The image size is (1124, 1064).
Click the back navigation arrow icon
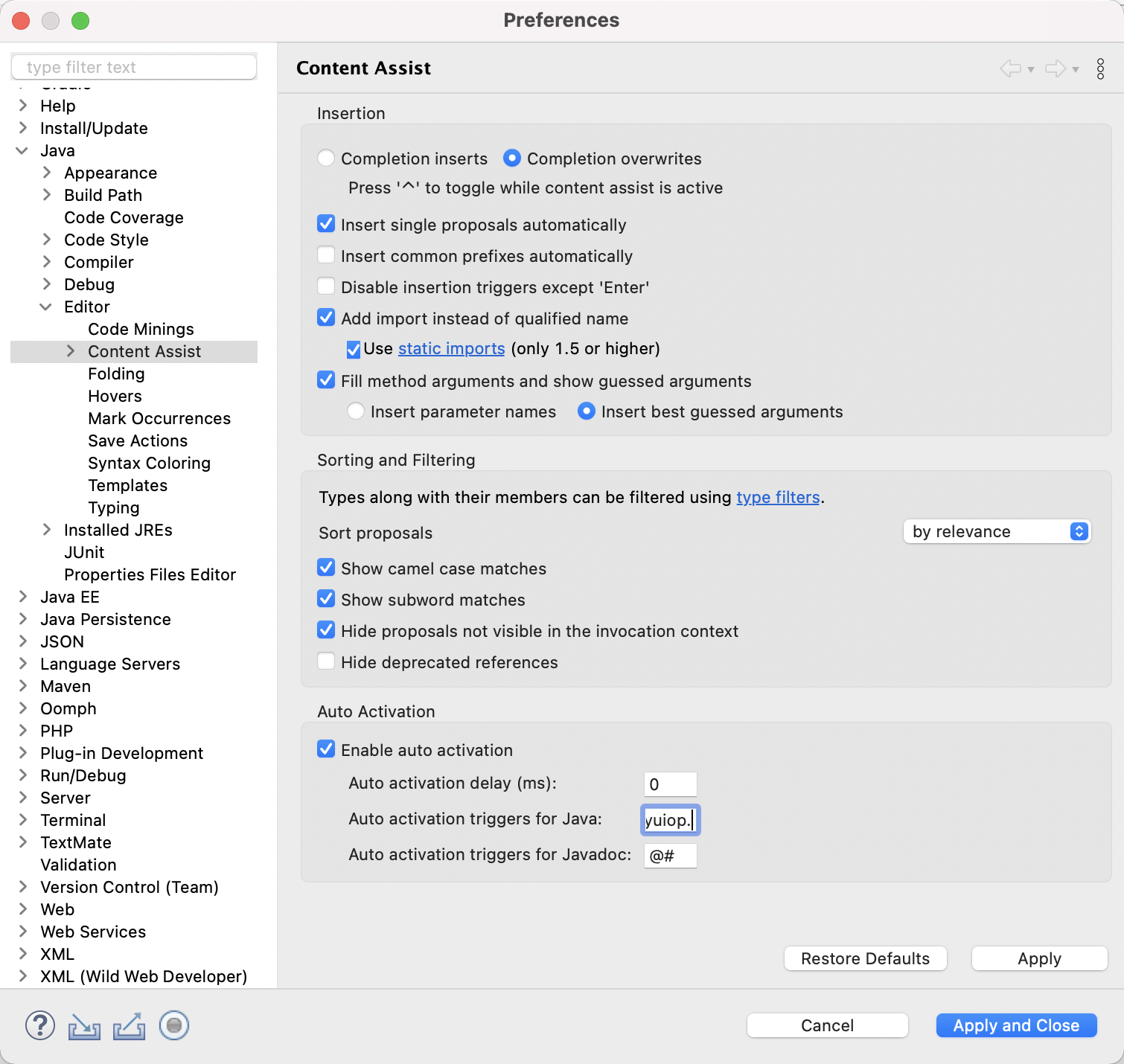pos(1010,68)
